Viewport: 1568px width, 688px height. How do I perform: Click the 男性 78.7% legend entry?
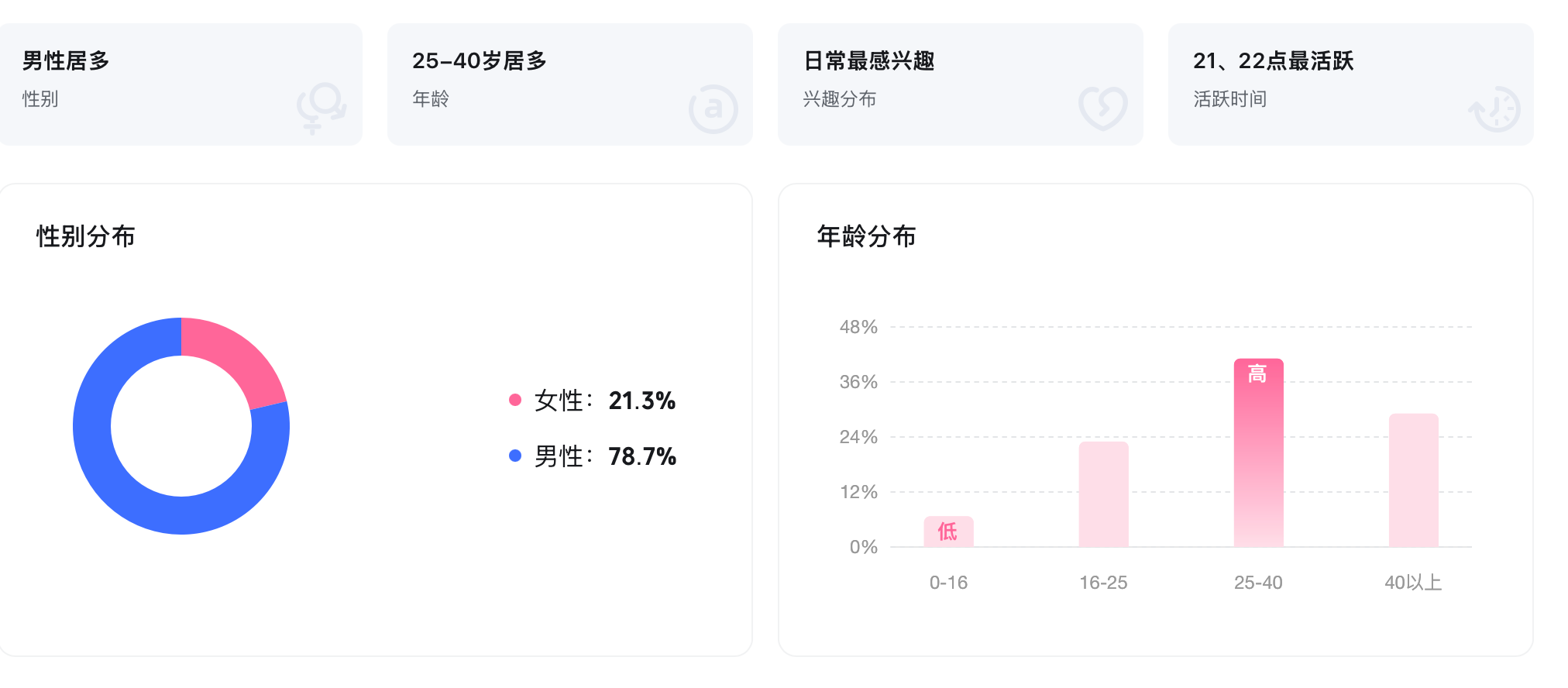[x=604, y=456]
